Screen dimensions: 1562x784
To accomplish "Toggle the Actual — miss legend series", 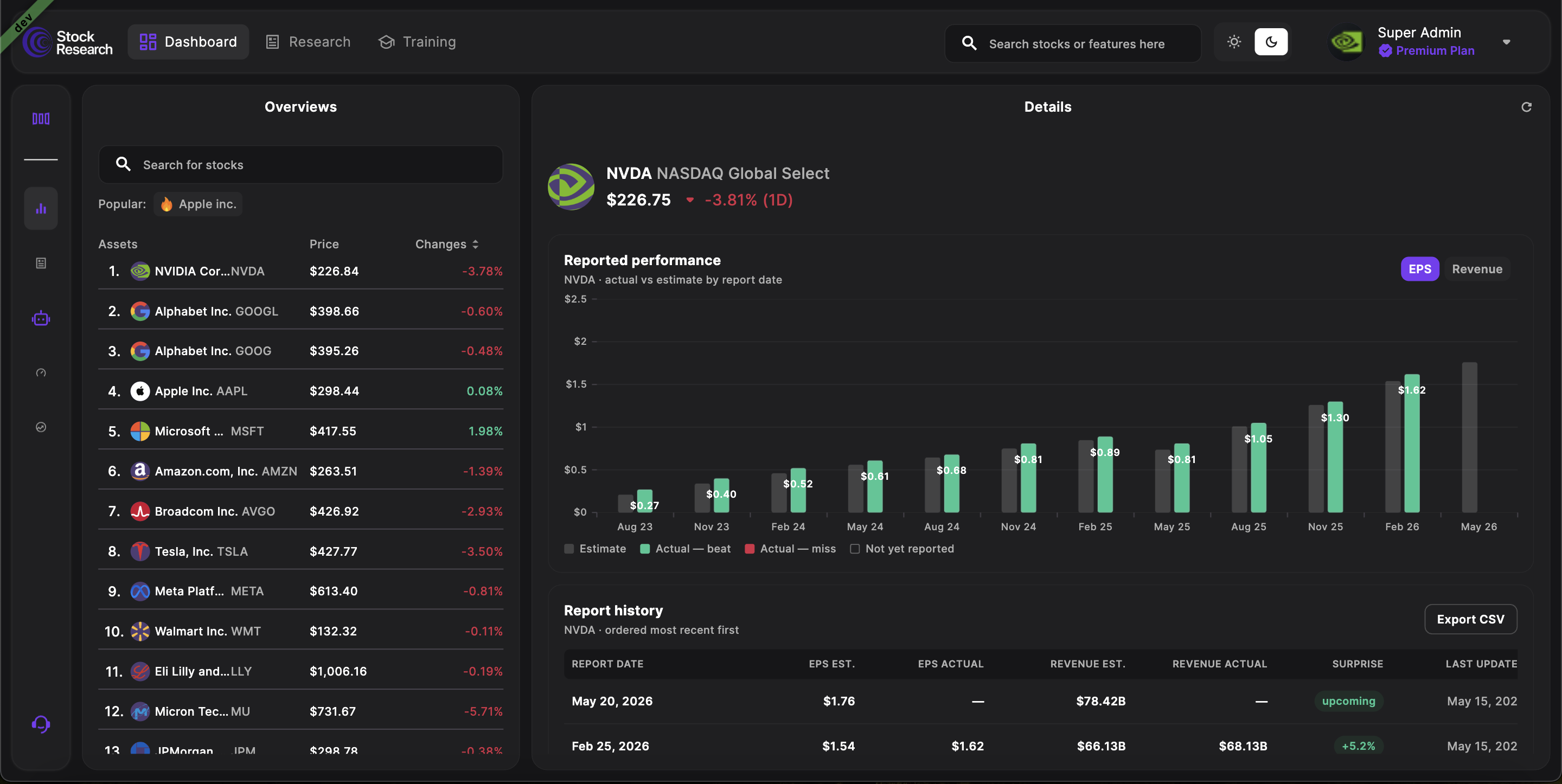I will coord(790,549).
